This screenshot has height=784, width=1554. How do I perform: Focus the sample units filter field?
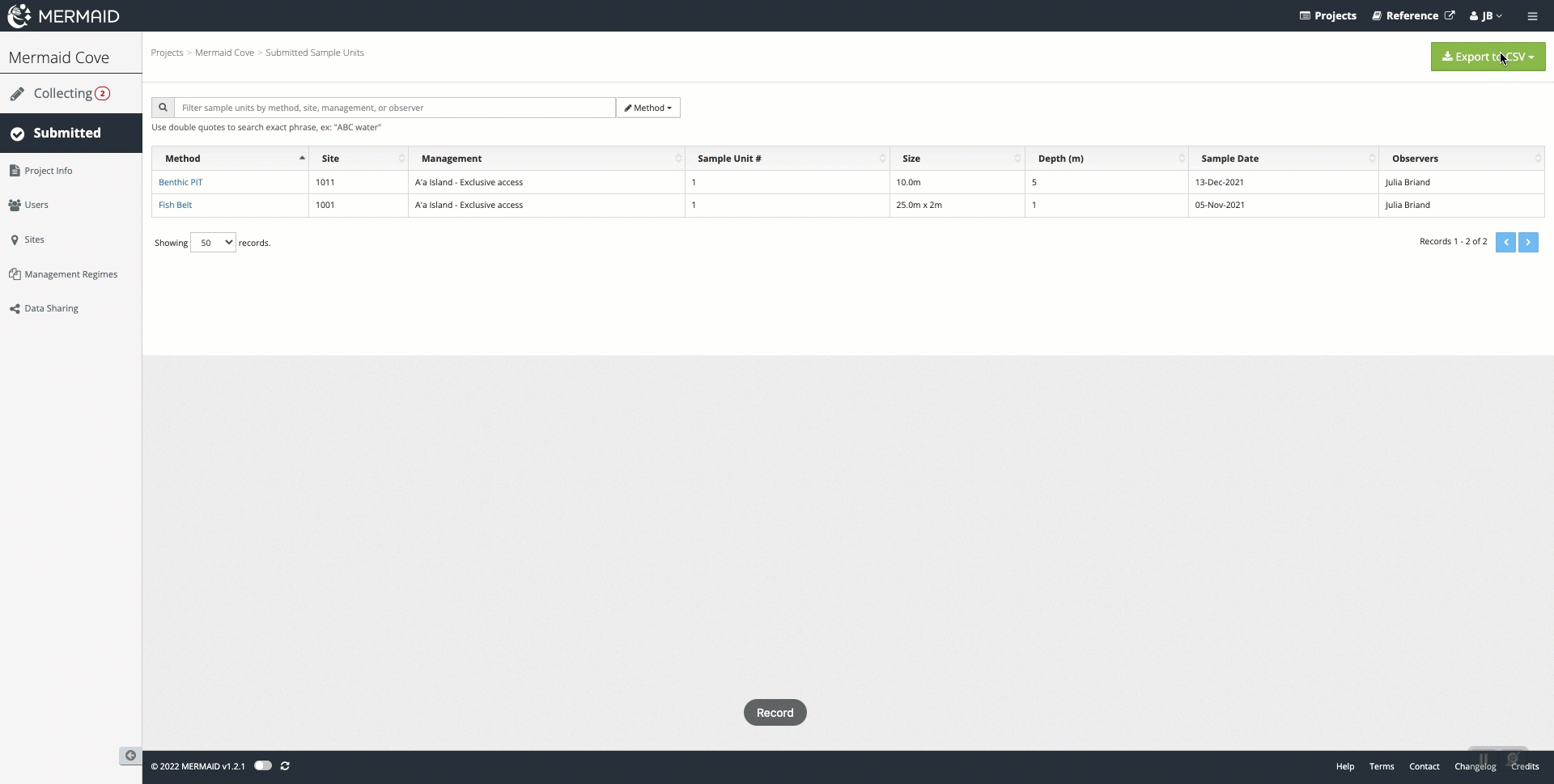tap(395, 108)
